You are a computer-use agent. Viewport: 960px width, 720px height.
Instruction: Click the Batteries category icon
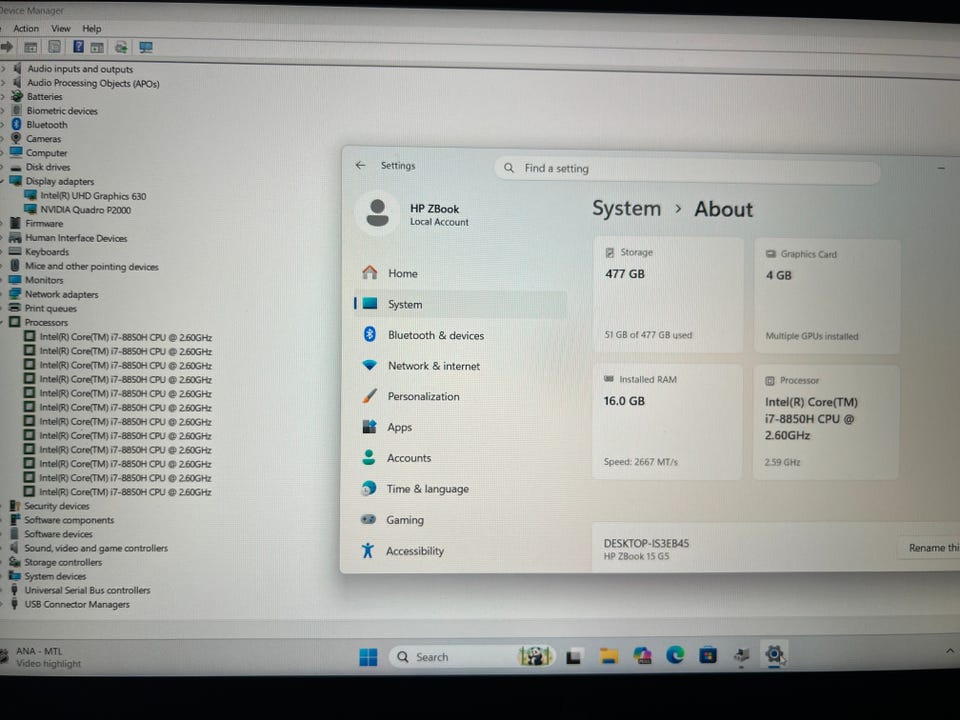[17, 96]
